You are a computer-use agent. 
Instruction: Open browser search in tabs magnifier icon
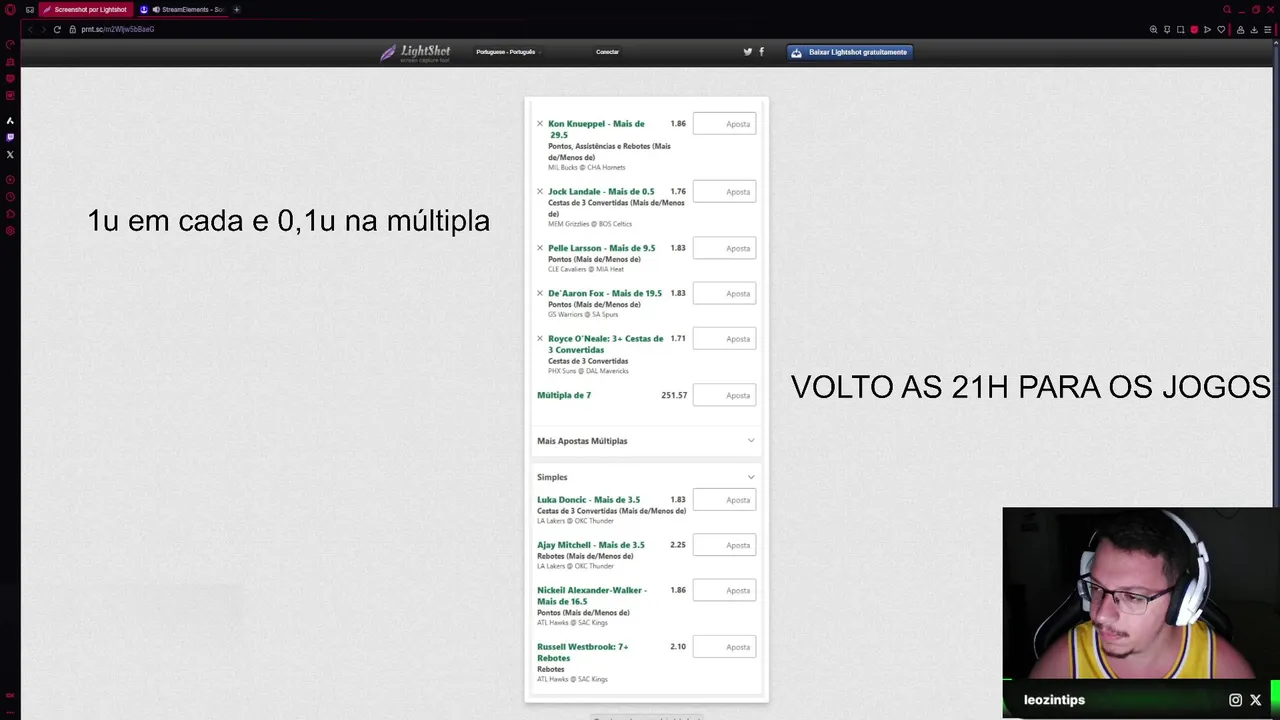tap(1227, 10)
